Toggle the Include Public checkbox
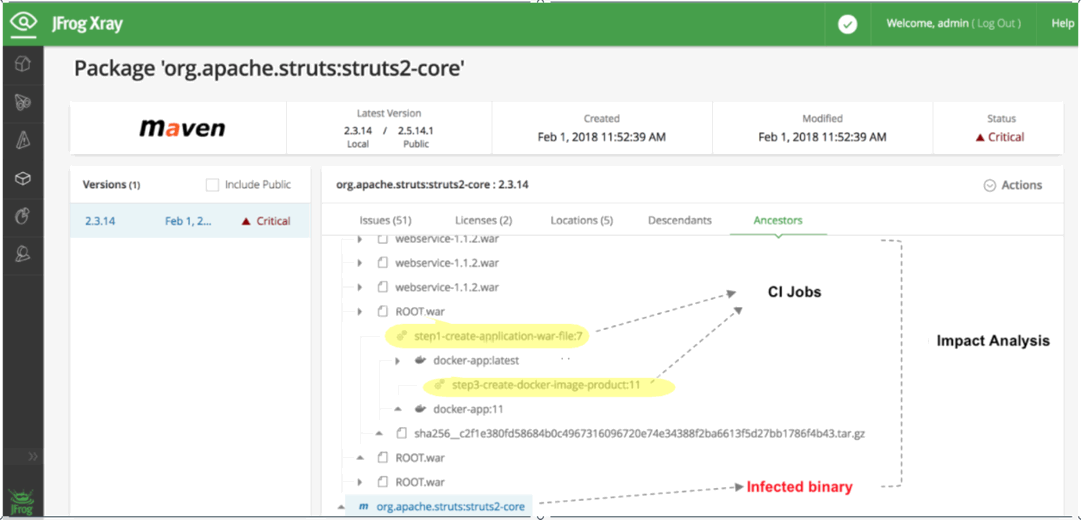Viewport: 1081px width, 520px height. pyautogui.click(x=212, y=185)
